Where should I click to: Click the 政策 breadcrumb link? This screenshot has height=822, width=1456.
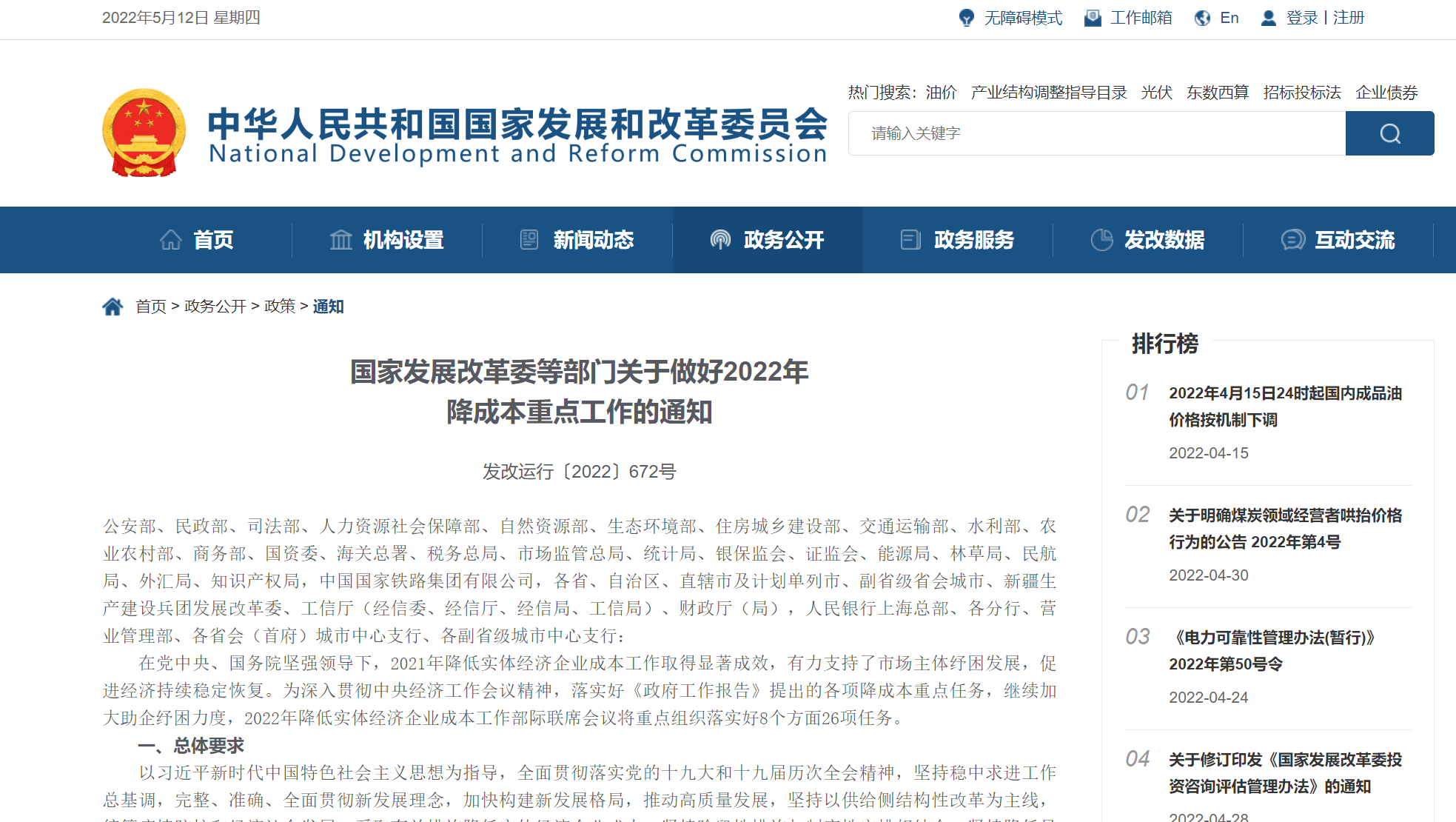[x=279, y=307]
